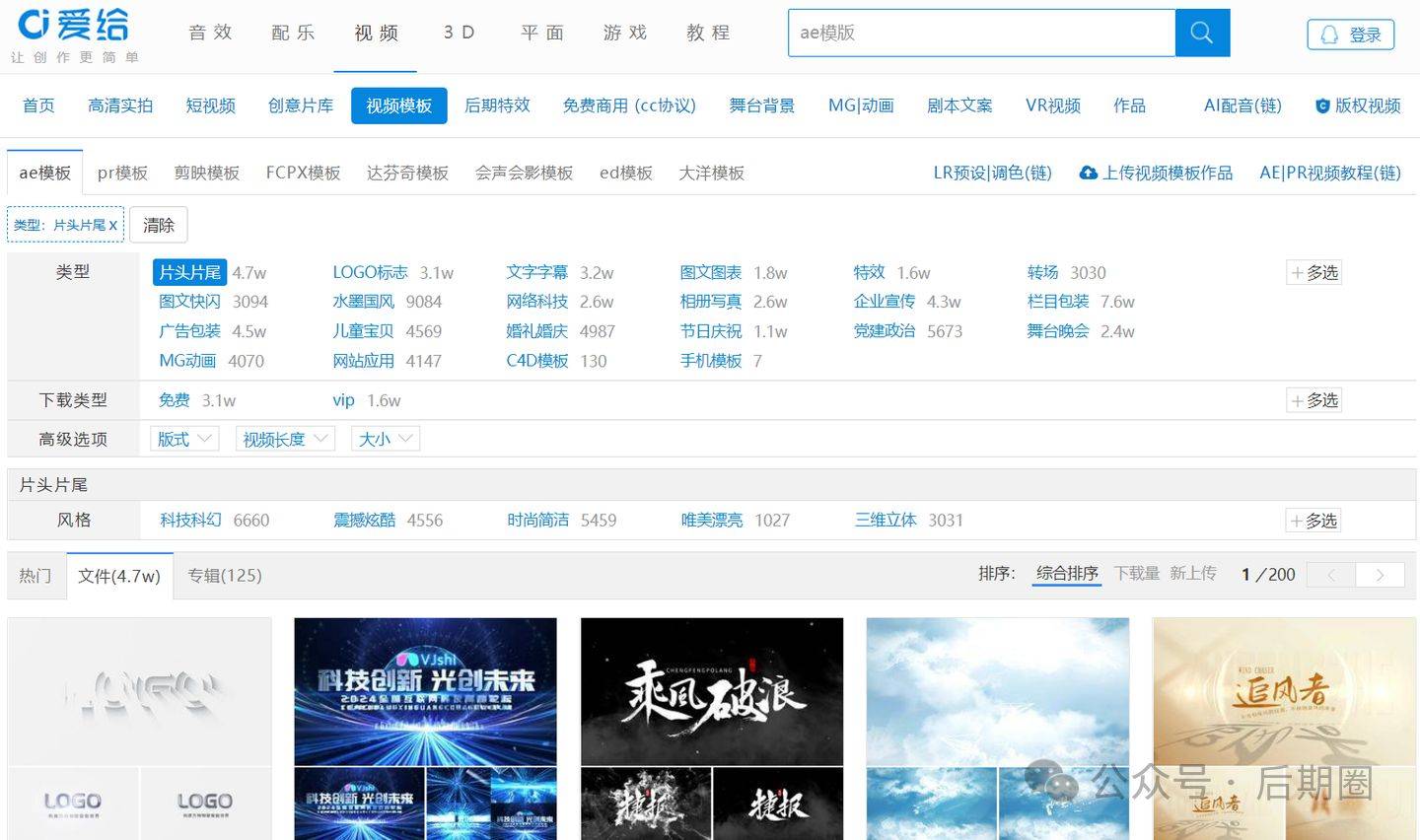Click the cloud upload icon for 上传视频模板作品
The height and width of the screenshot is (840, 1420).
pos(1088,172)
